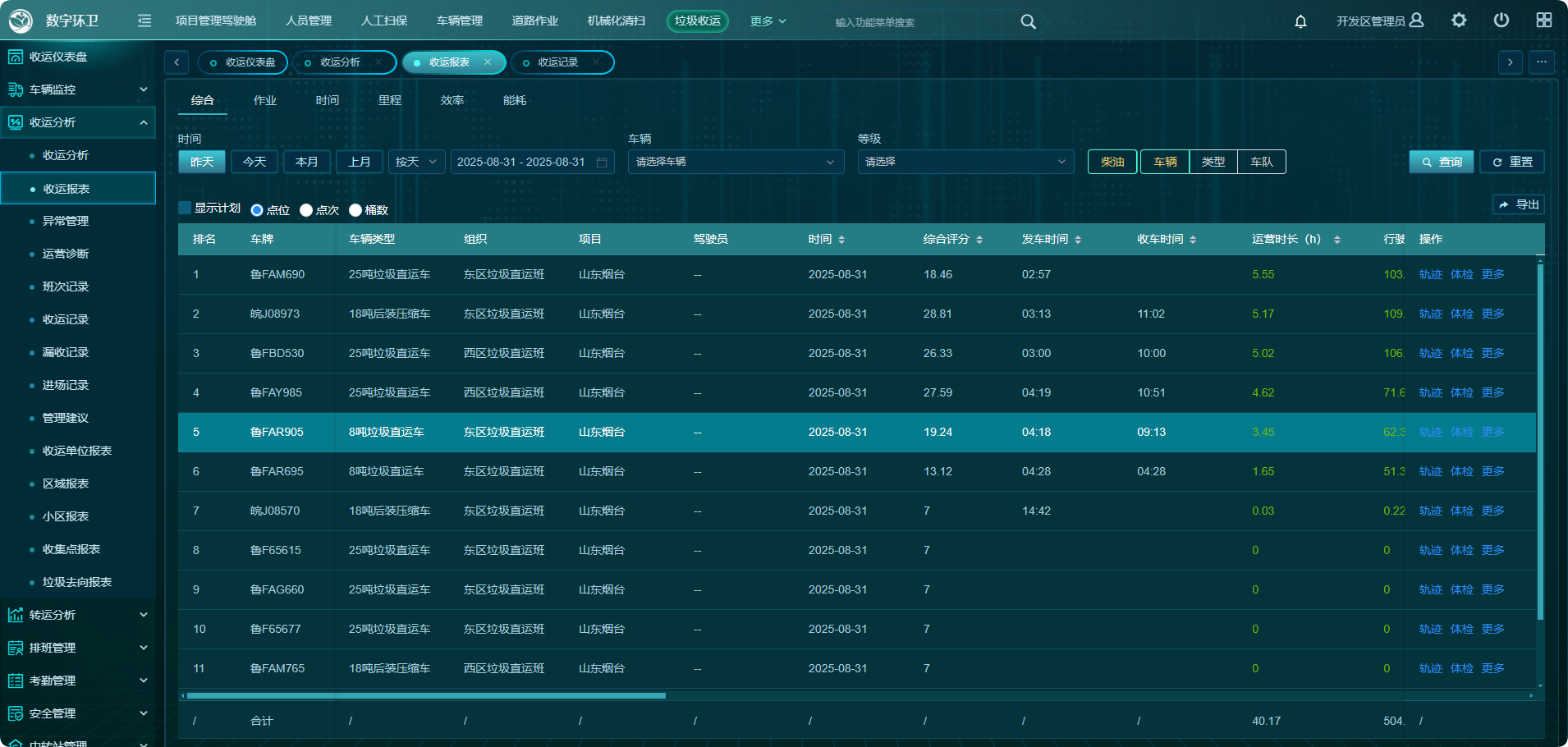Open the tab overflow ellipsis menu
This screenshot has width=1568, height=747.
[1542, 62]
